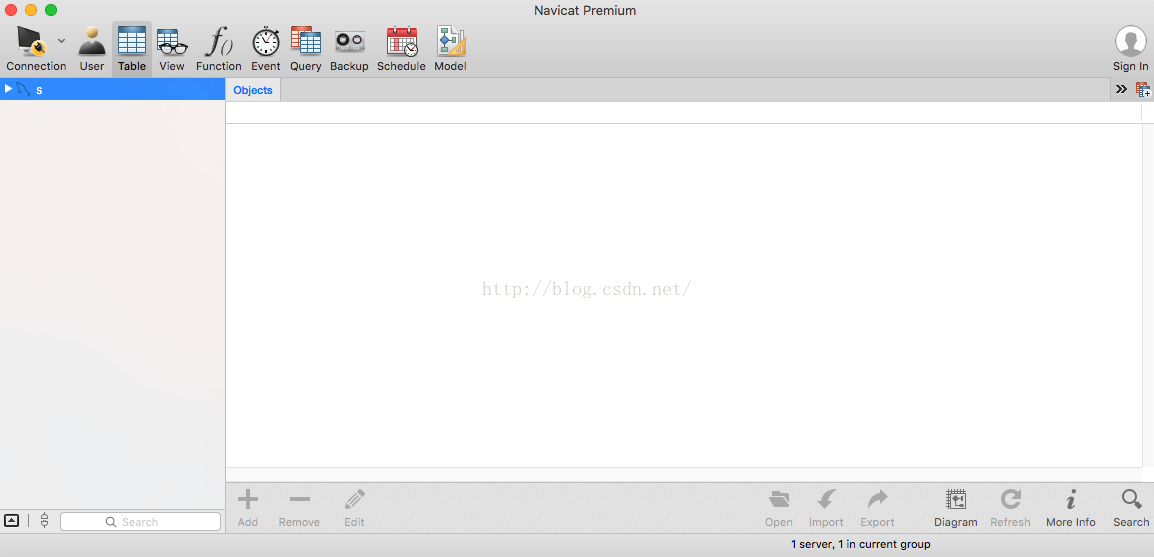Toggle the sidebar panel icon at bottom left
This screenshot has width=1154, height=557.
[11, 521]
